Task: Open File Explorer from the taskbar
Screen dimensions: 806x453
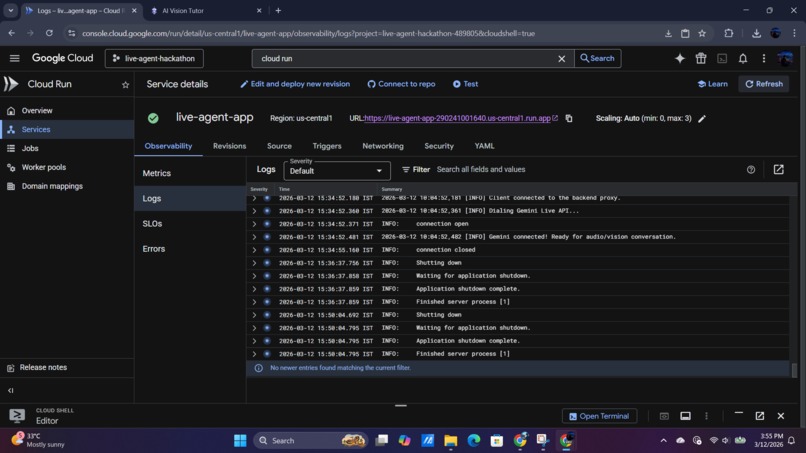Action: [450, 441]
